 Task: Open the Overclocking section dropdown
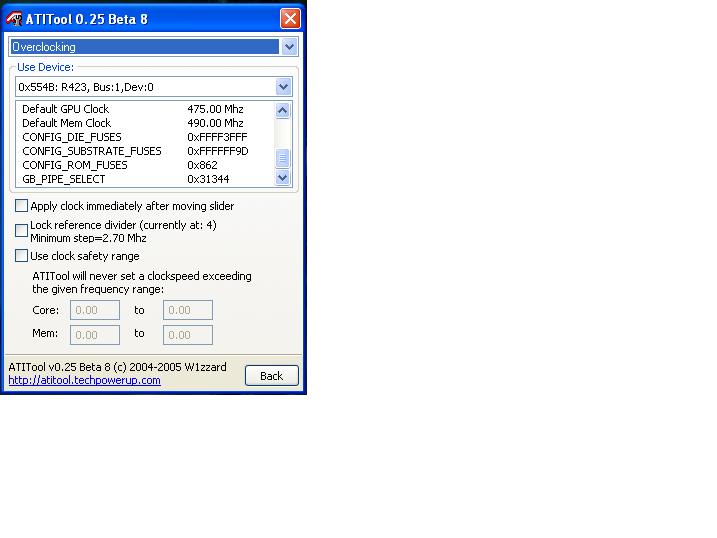coord(289,47)
